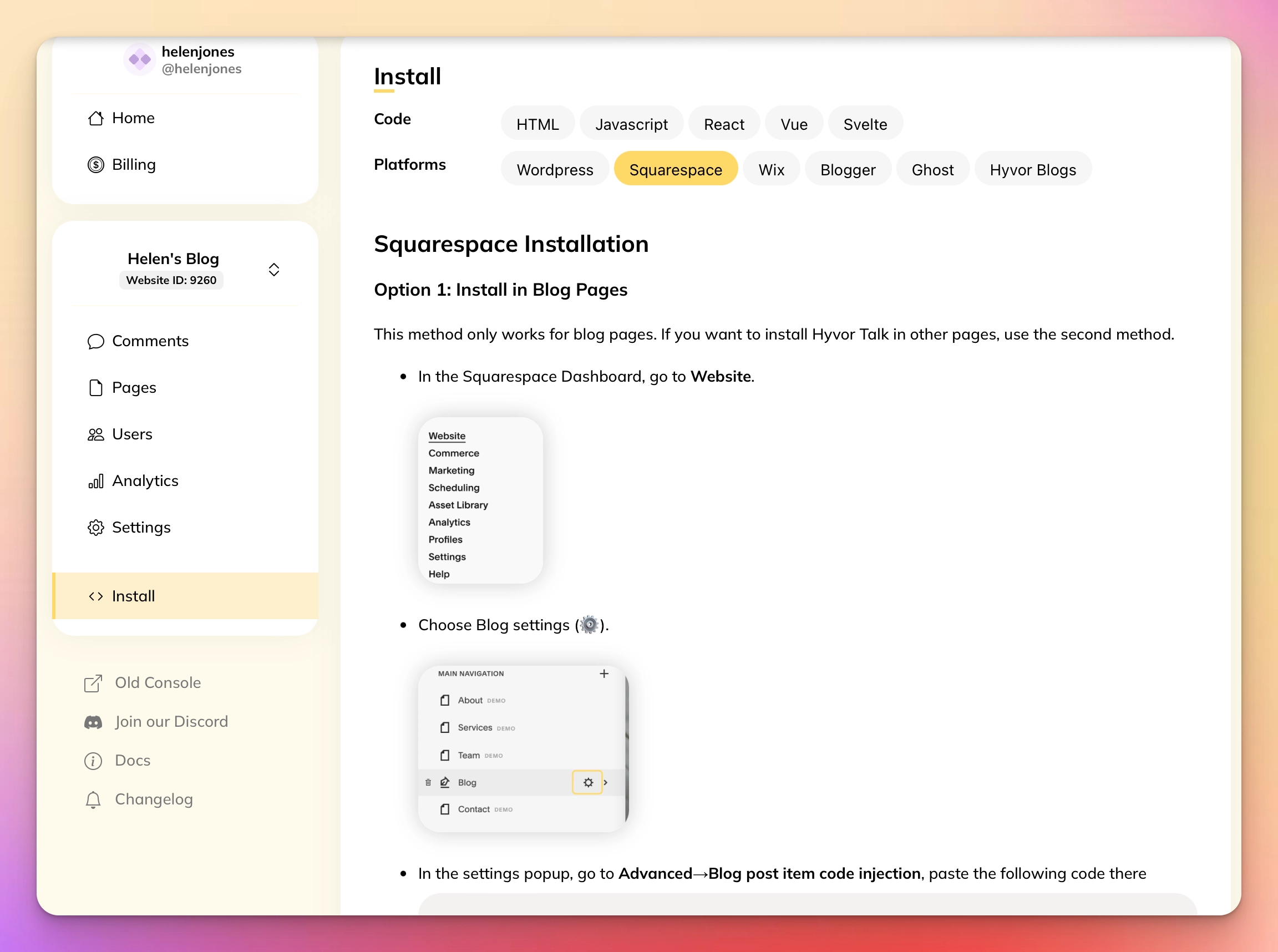Viewport: 1278px width, 952px height.
Task: Click the Website ID: 9260 badge
Action: 171,281
